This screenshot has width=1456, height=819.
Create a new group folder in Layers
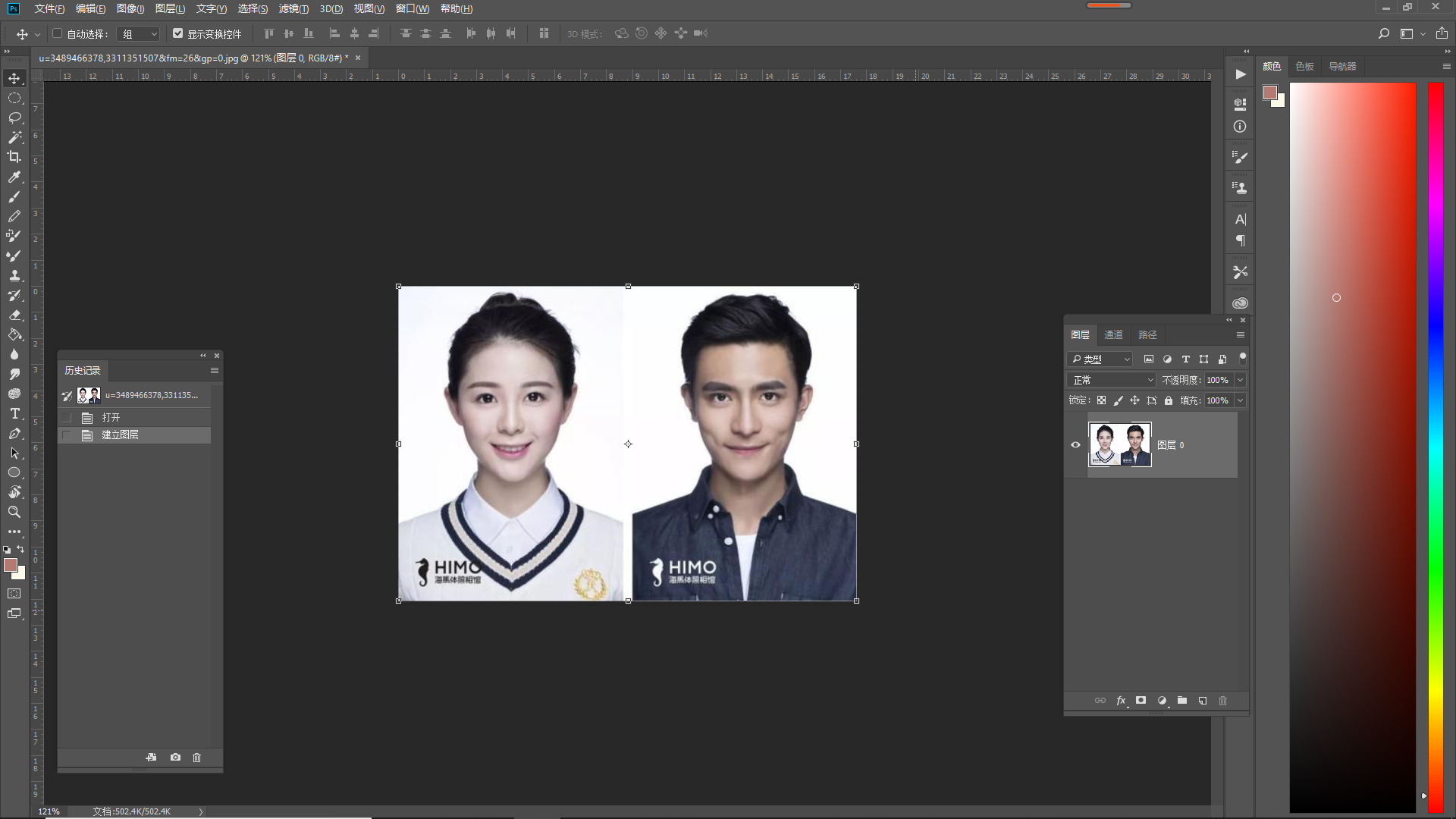[1182, 701]
